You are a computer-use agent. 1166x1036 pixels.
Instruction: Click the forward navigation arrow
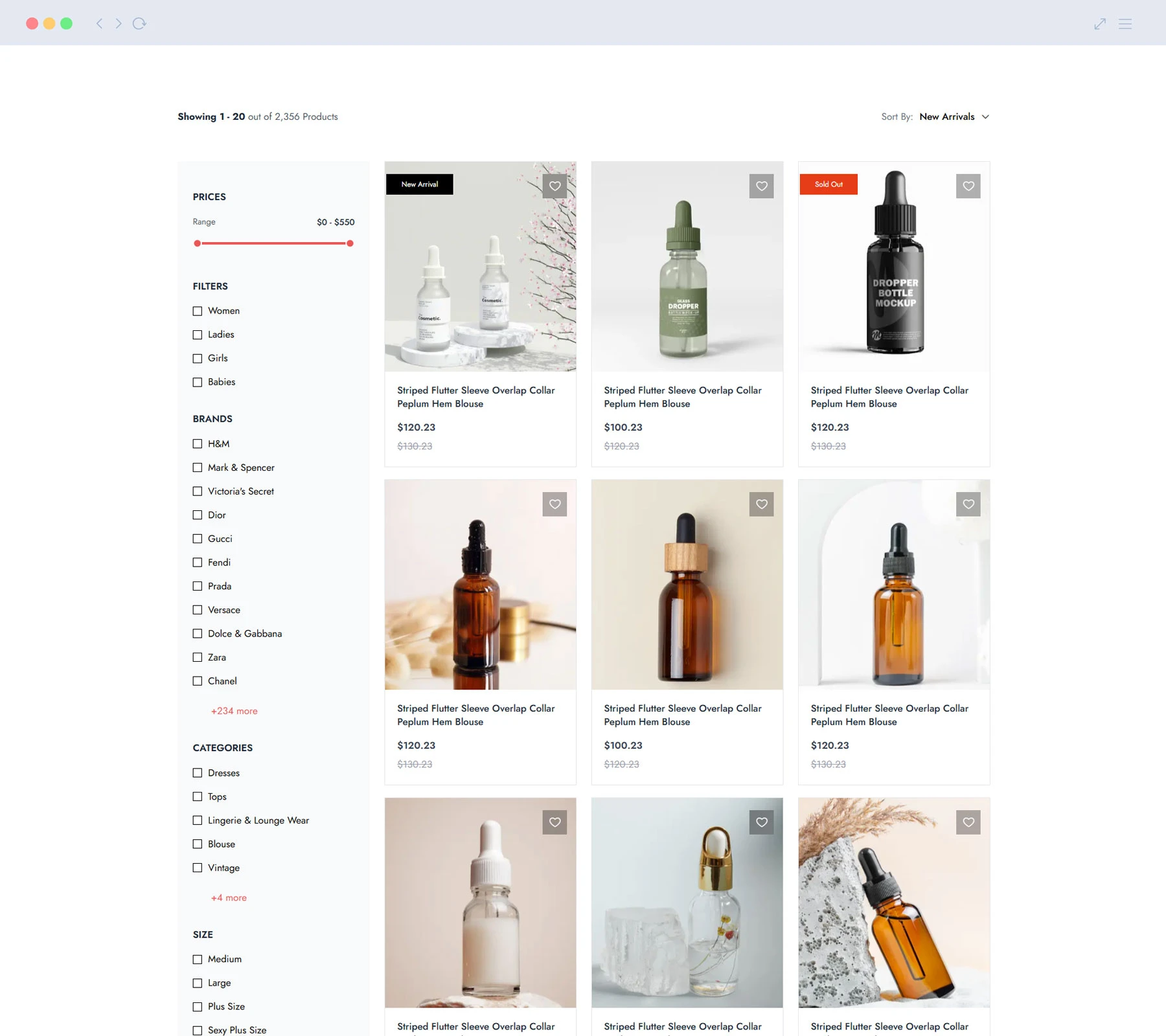point(119,23)
